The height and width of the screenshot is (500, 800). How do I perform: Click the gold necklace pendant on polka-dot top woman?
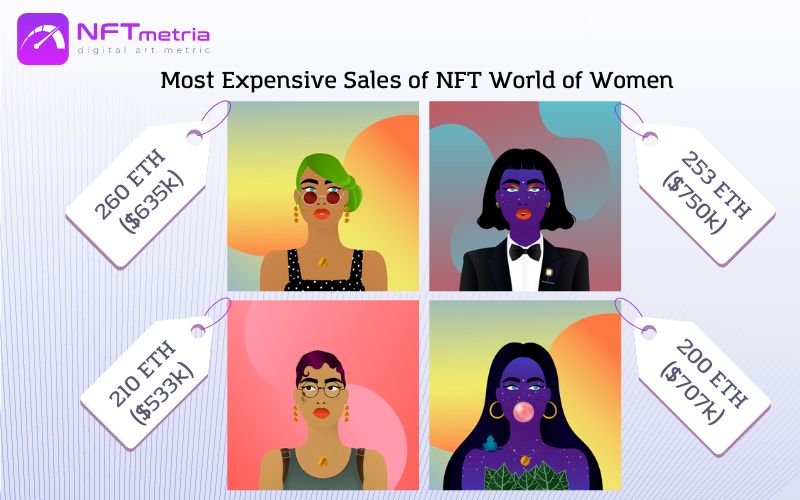tap(323, 262)
